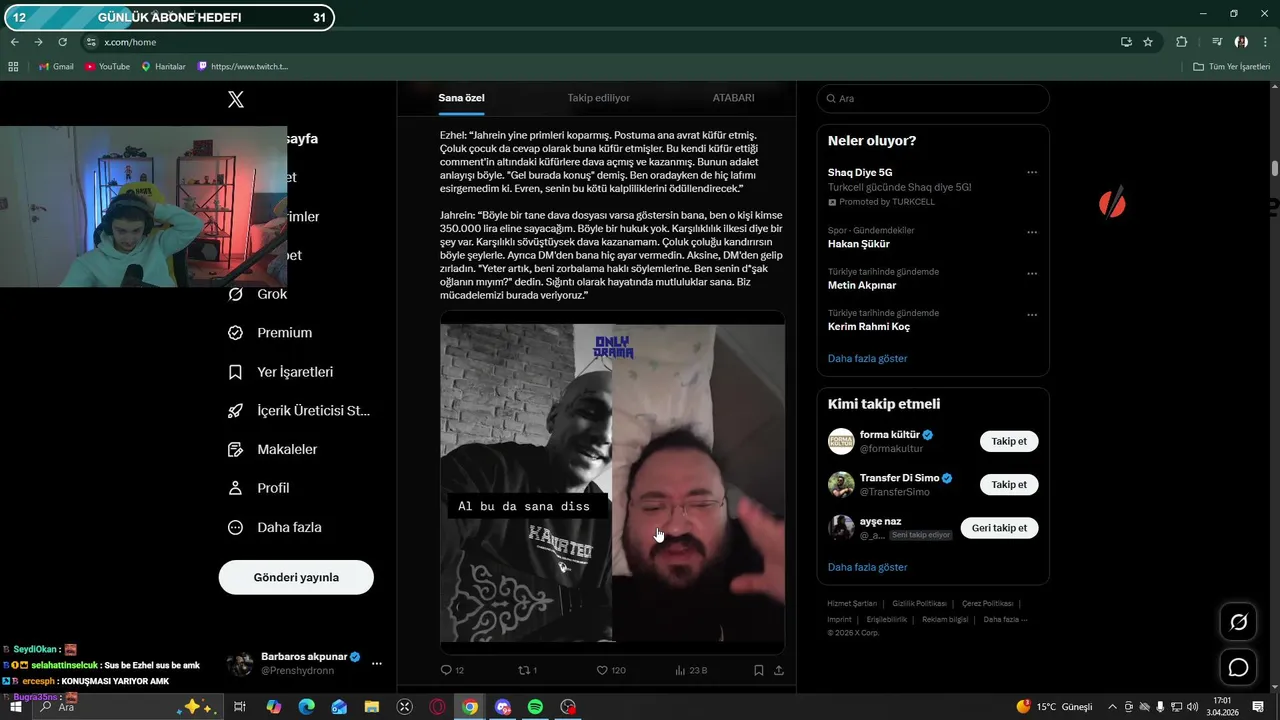Click browser back arrow
The height and width of the screenshot is (720, 1280).
click(x=14, y=42)
